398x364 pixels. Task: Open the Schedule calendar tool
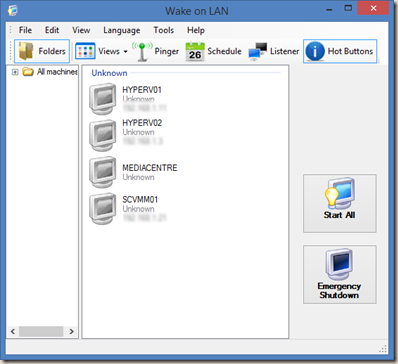point(213,51)
